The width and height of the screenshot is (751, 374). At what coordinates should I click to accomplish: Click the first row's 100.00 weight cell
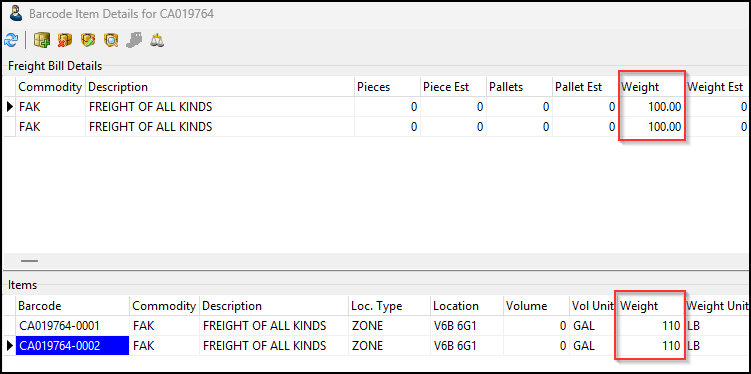coord(651,107)
